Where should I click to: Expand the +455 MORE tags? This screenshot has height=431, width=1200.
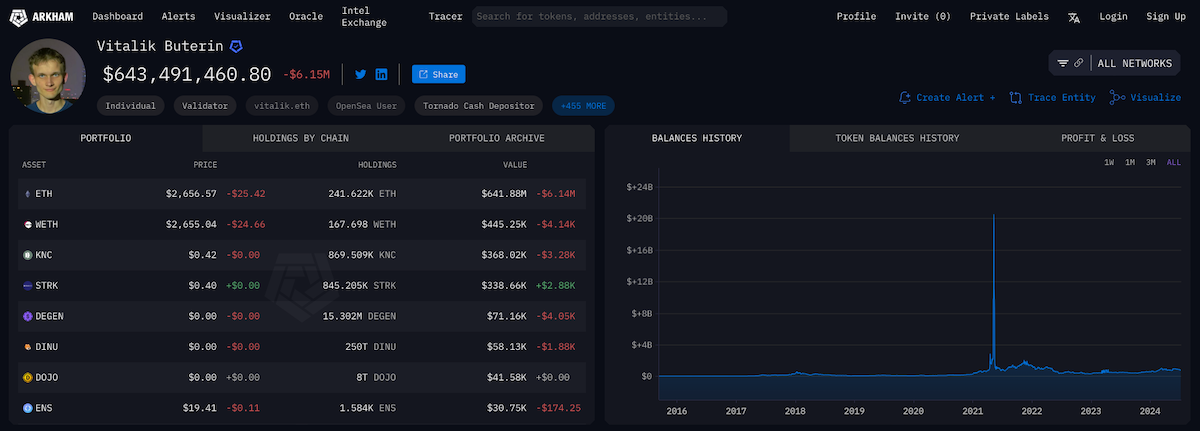coord(583,105)
